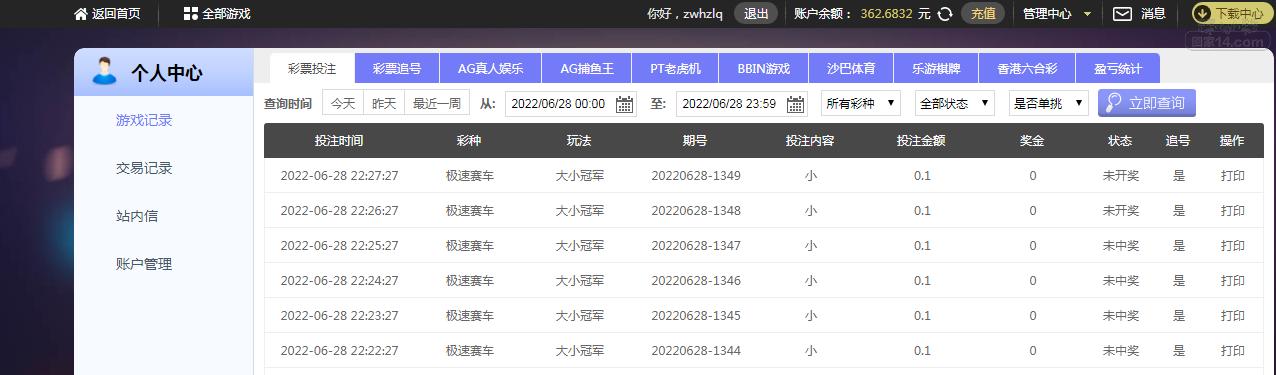The width and height of the screenshot is (1276, 375).
Task: Select 站内信 in the sidebar
Action: 137,216
